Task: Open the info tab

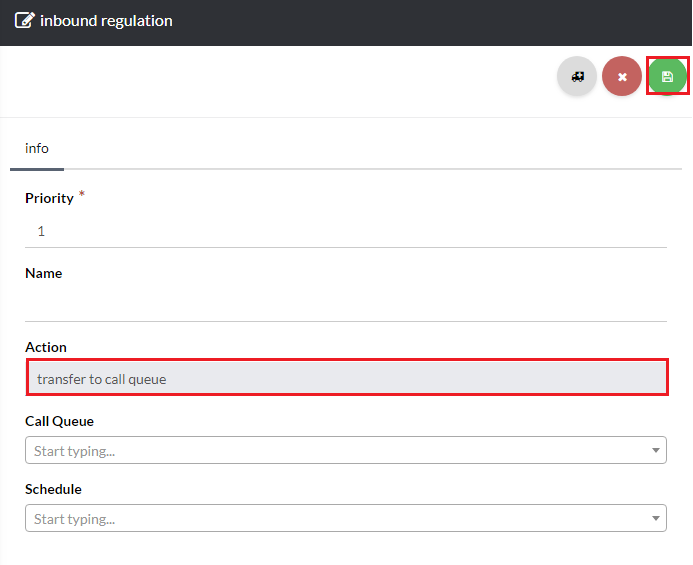Action: tap(37, 148)
